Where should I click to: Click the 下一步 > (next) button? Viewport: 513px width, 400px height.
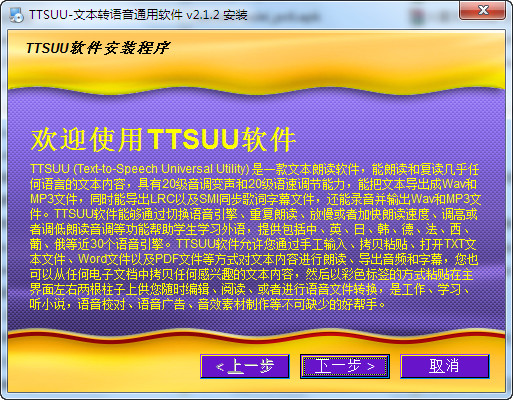pos(345,366)
